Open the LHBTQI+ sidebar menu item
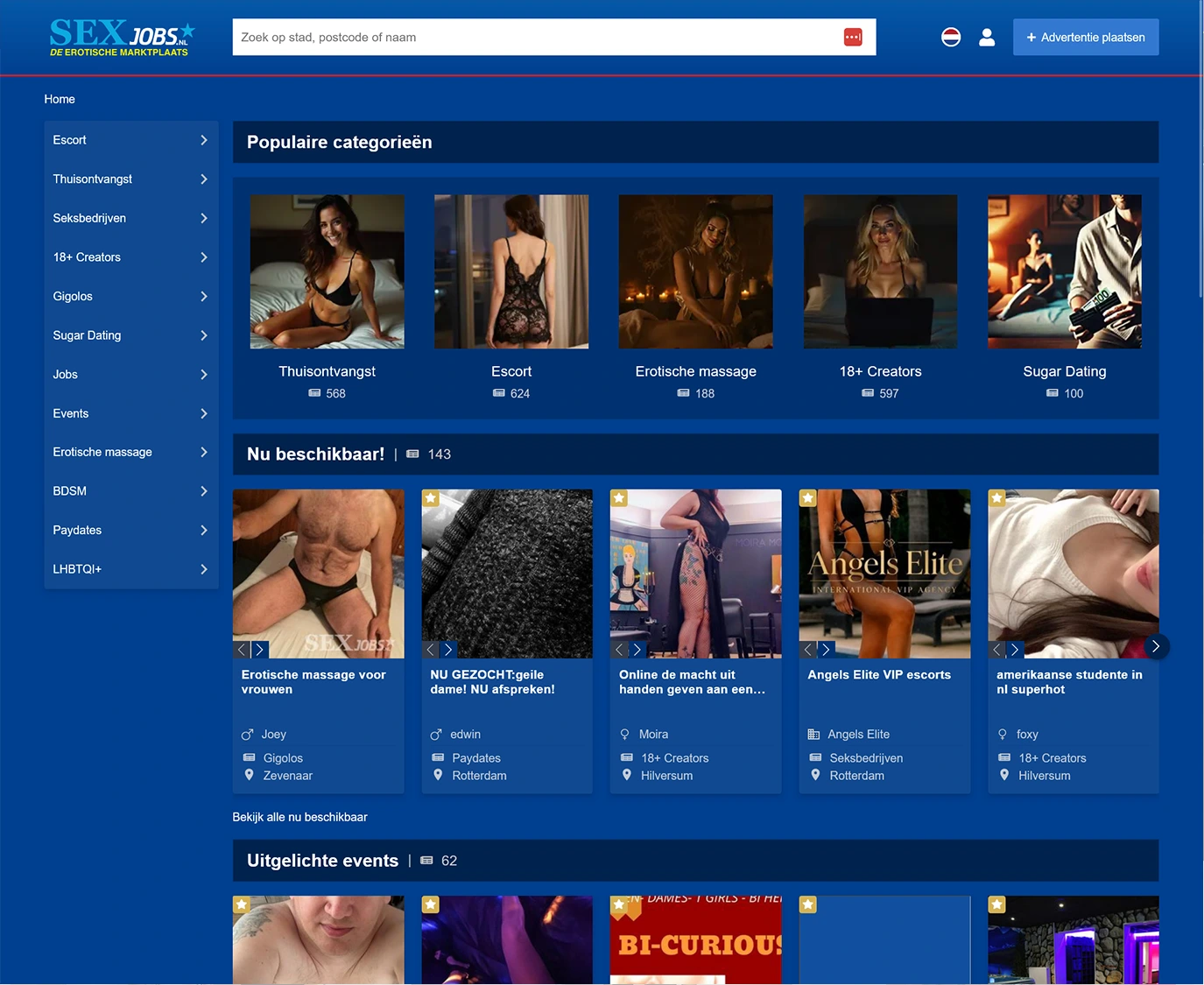Viewport: 1204px width, 985px height. click(131, 569)
